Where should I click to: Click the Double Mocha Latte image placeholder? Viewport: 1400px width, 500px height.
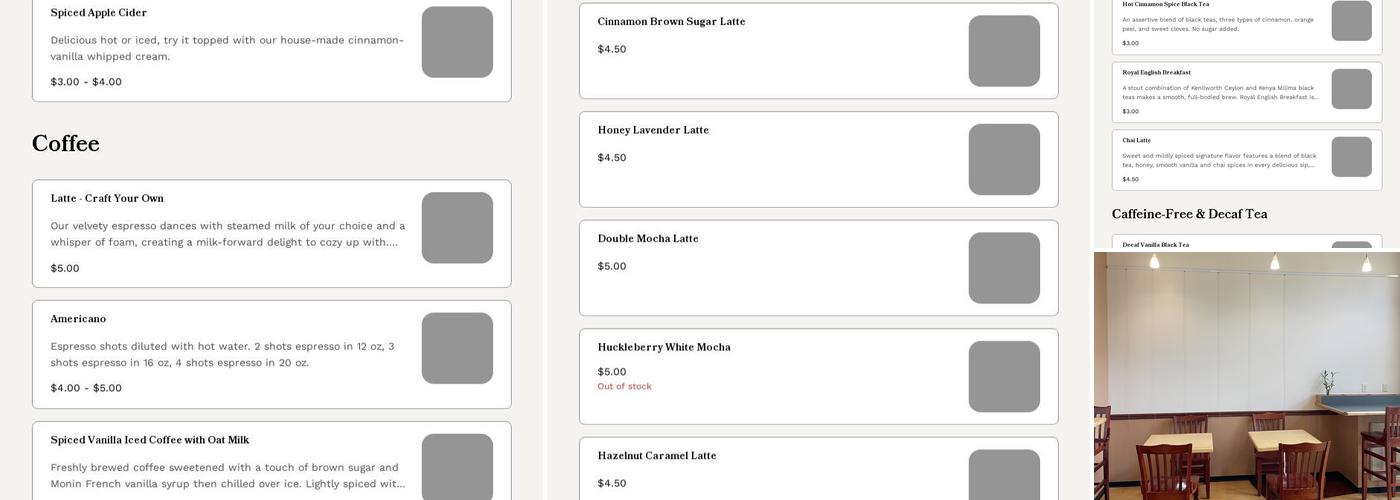click(x=1004, y=268)
